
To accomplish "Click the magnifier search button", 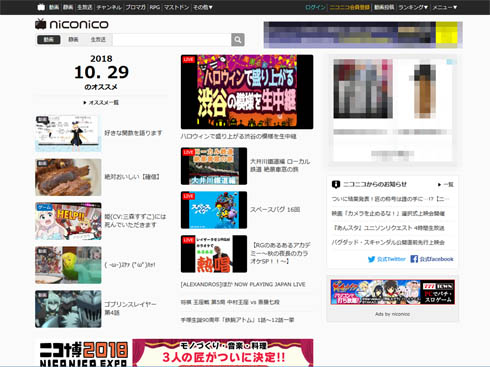I will click(238, 40).
